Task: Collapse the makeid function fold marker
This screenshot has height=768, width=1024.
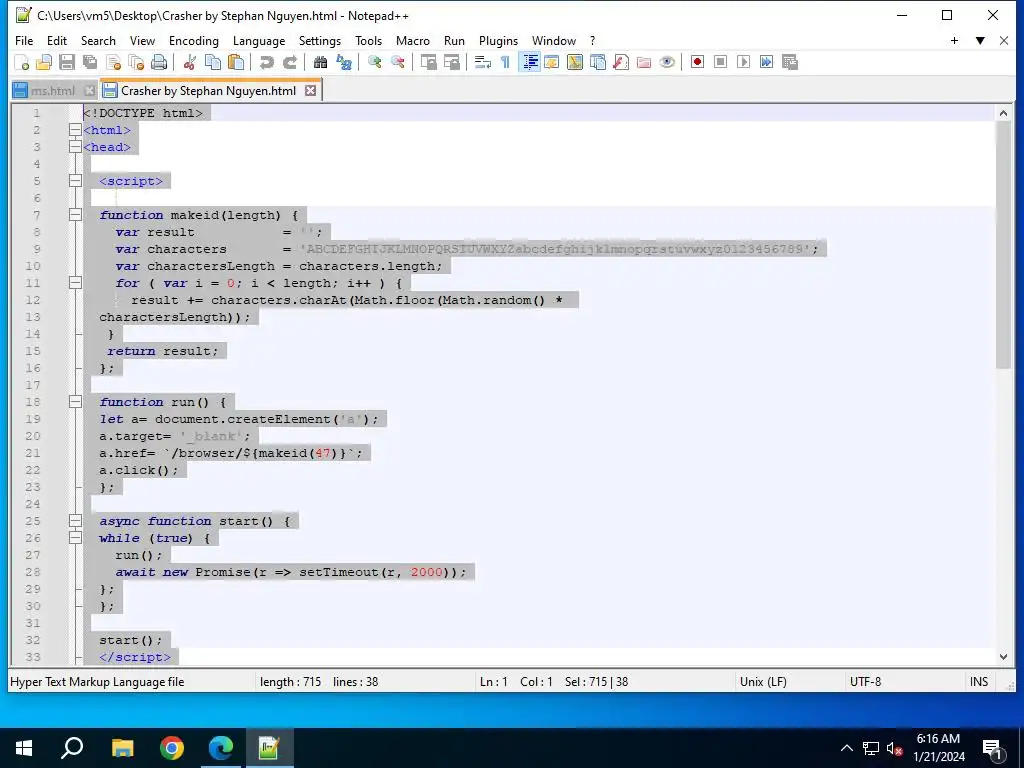Action: (x=75, y=215)
